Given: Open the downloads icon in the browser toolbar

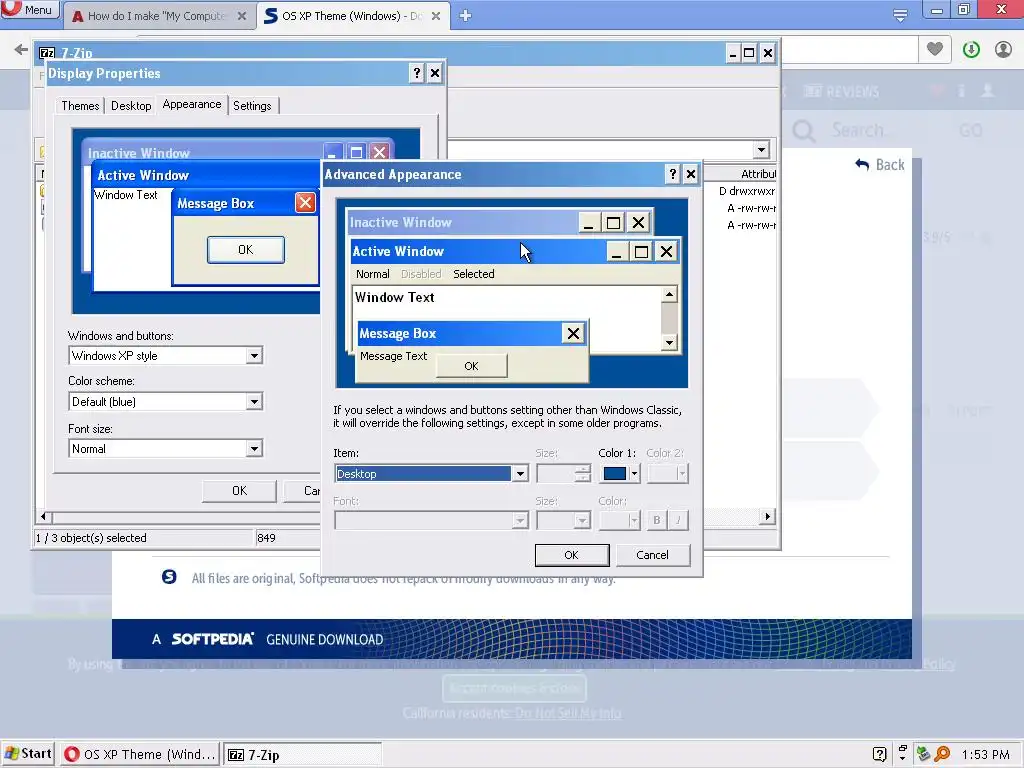Looking at the screenshot, I should [971, 49].
